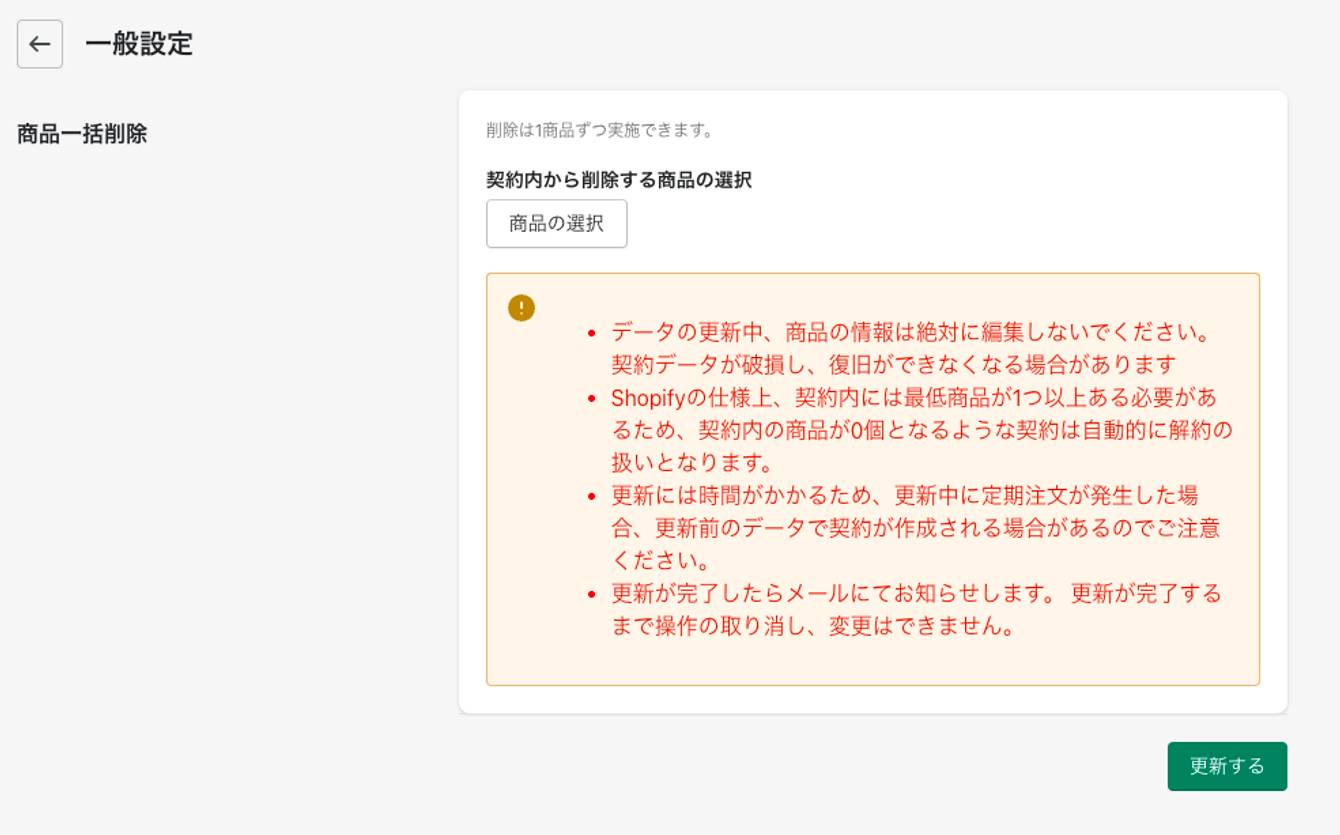The height and width of the screenshot is (835, 1340).
Task: Click the 一般設定 page heading
Action: (139, 44)
